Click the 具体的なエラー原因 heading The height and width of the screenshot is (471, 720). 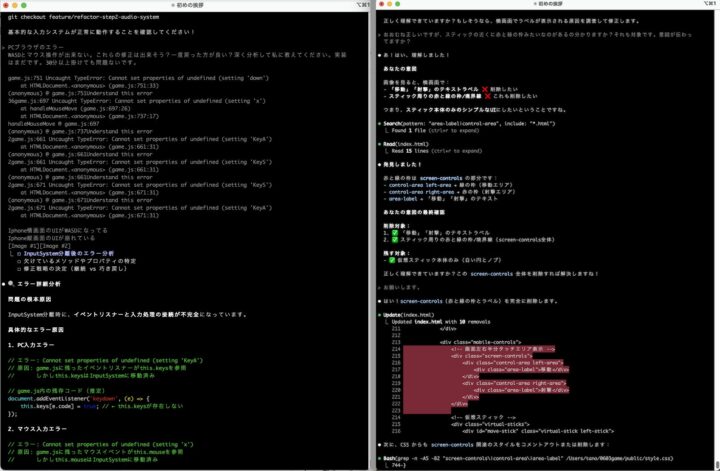click(x=35, y=330)
